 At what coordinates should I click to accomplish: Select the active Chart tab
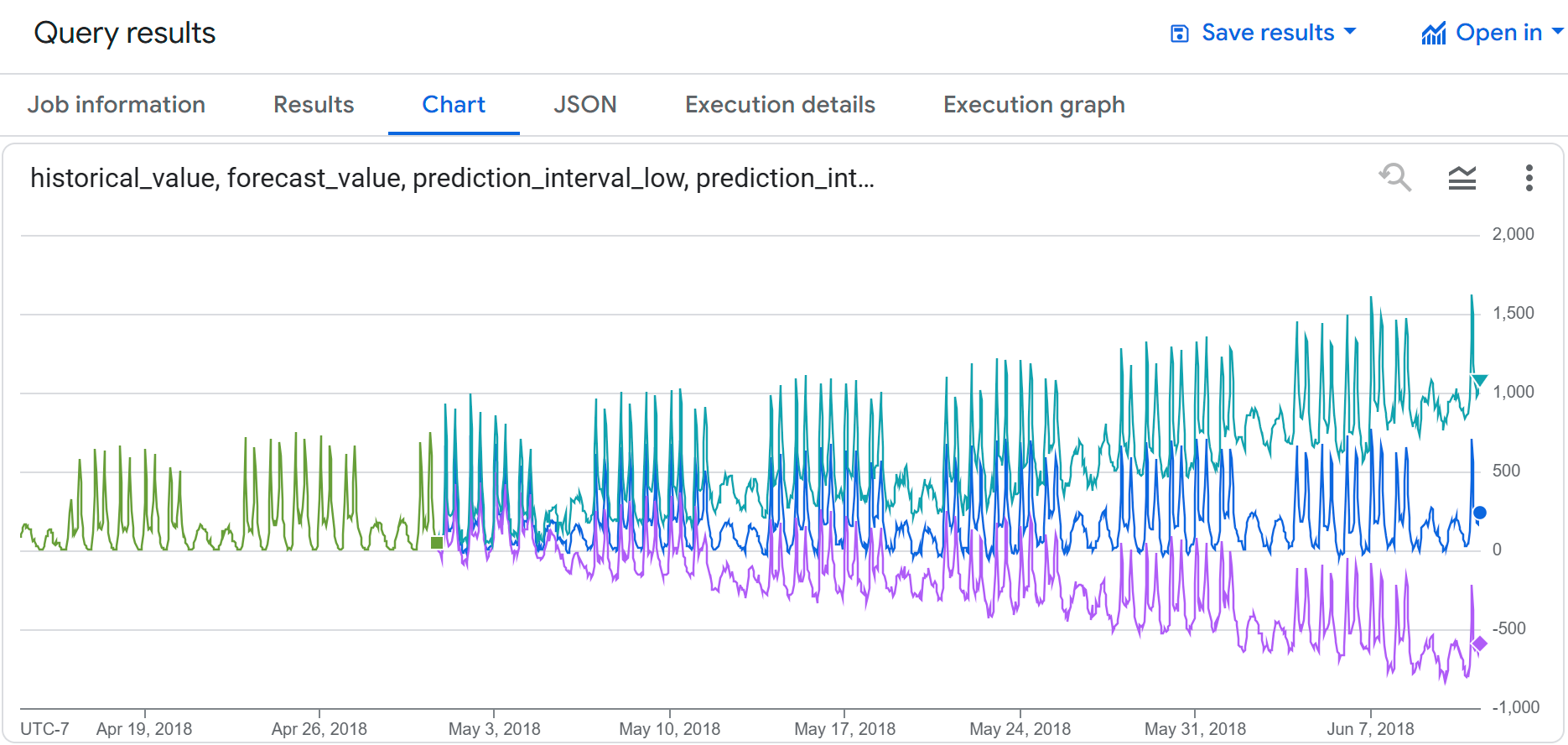tap(454, 105)
